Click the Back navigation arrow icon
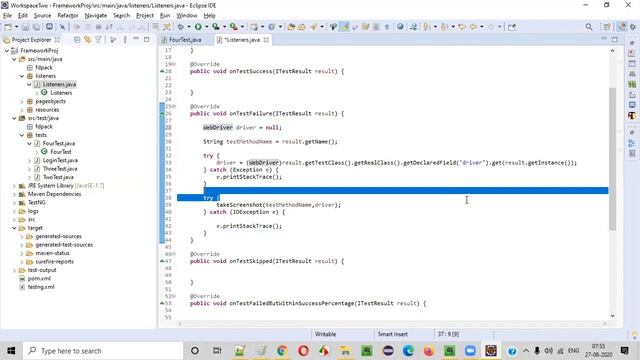This screenshot has height=360, width=640. click(x=473, y=27)
